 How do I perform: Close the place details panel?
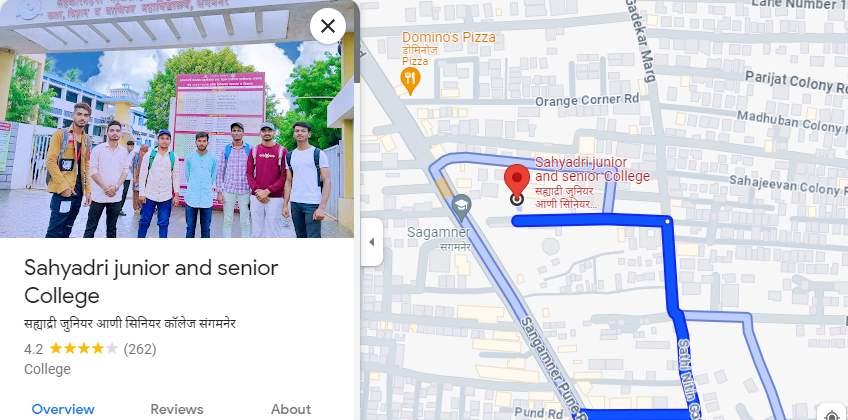pyautogui.click(x=328, y=26)
